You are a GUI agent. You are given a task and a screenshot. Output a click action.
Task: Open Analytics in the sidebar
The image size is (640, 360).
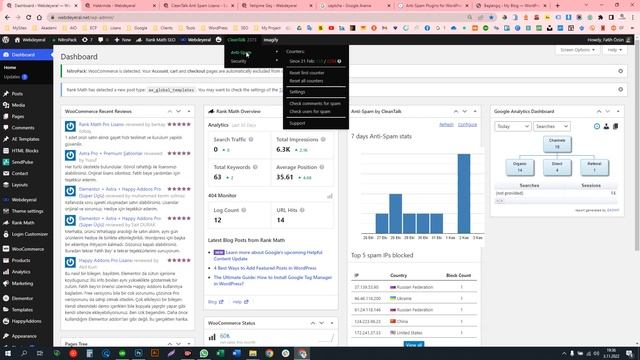(x=21, y=271)
